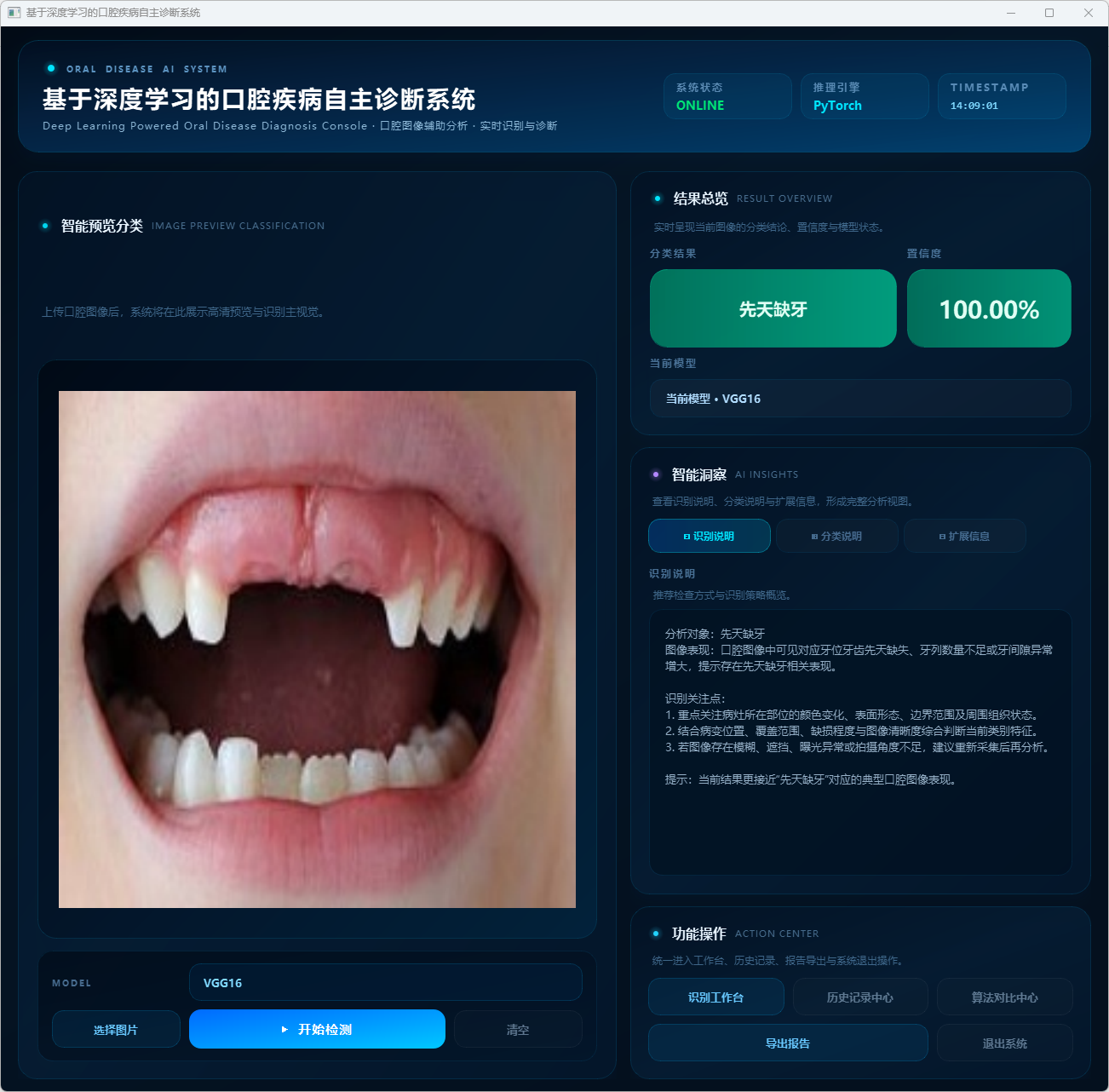This screenshot has height=1092, width=1109.
Task: Click the 当前模型 VGG16 info field
Action: tap(859, 399)
